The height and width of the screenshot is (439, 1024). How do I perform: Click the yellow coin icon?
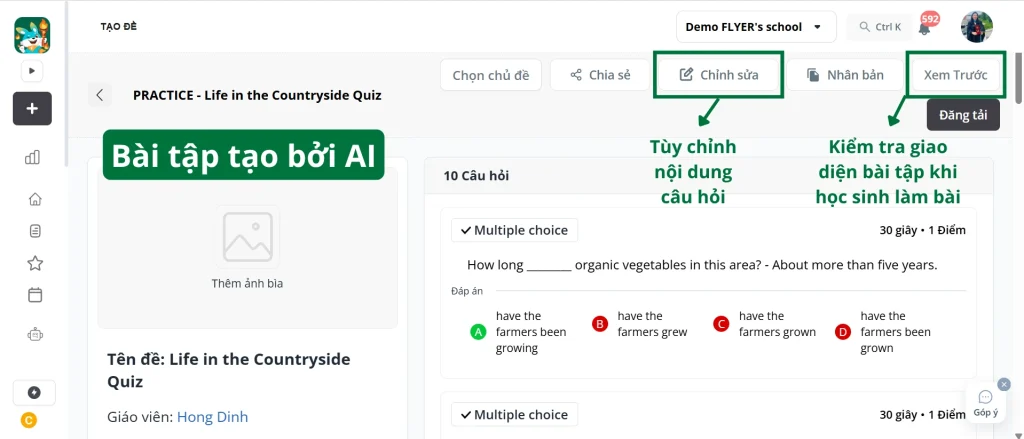[29, 420]
